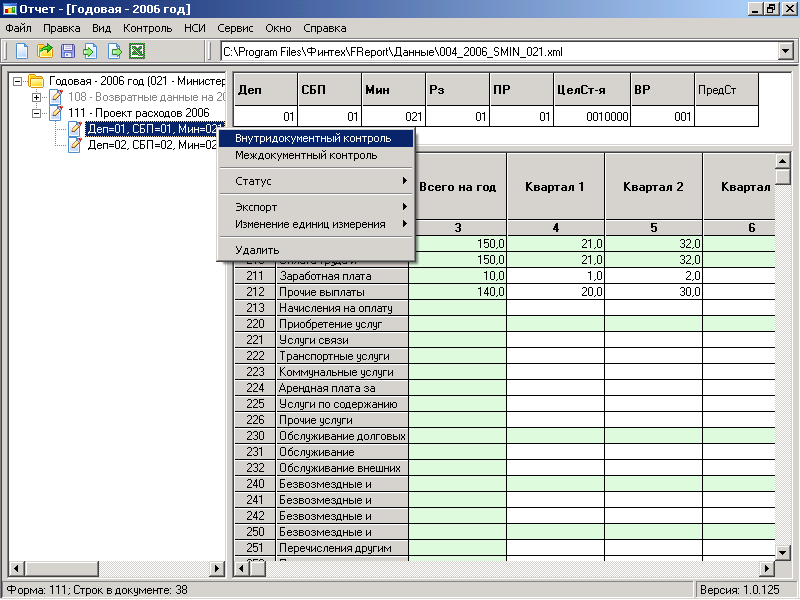This screenshot has height=600, width=800.
Task: Click the table's vertical scrollbar down arrow
Action: point(783,553)
